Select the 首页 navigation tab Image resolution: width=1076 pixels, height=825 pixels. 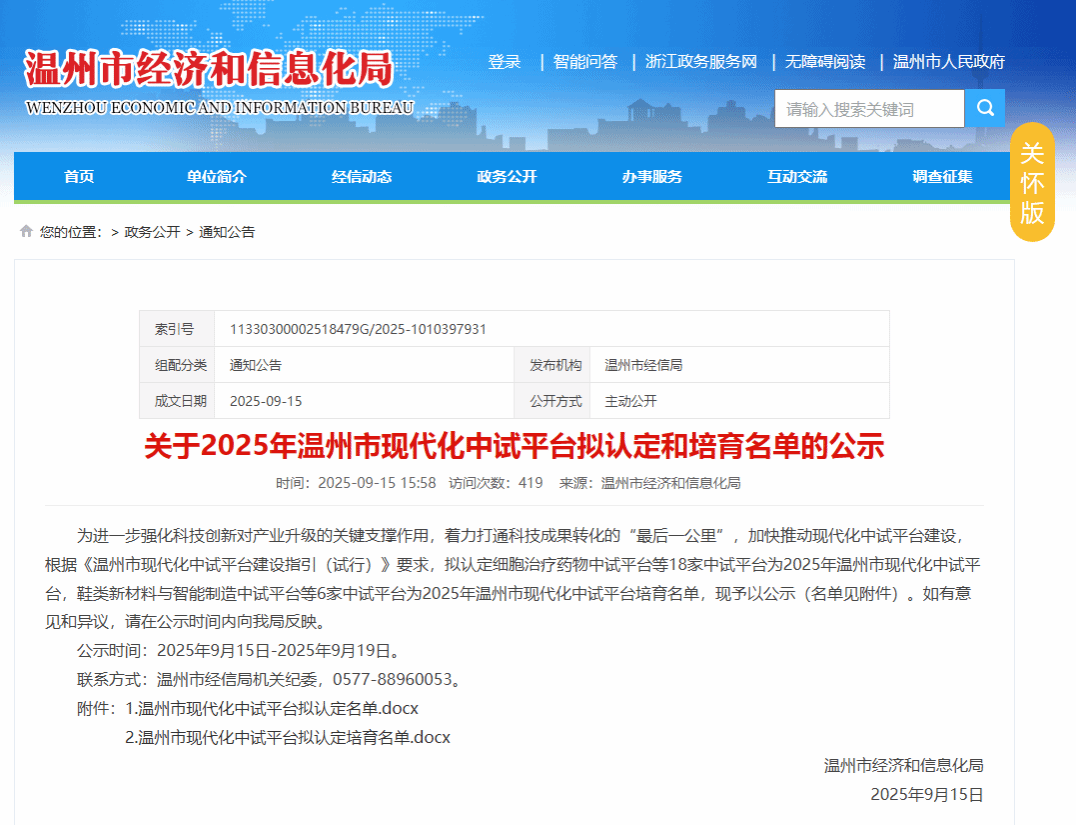pyautogui.click(x=79, y=176)
